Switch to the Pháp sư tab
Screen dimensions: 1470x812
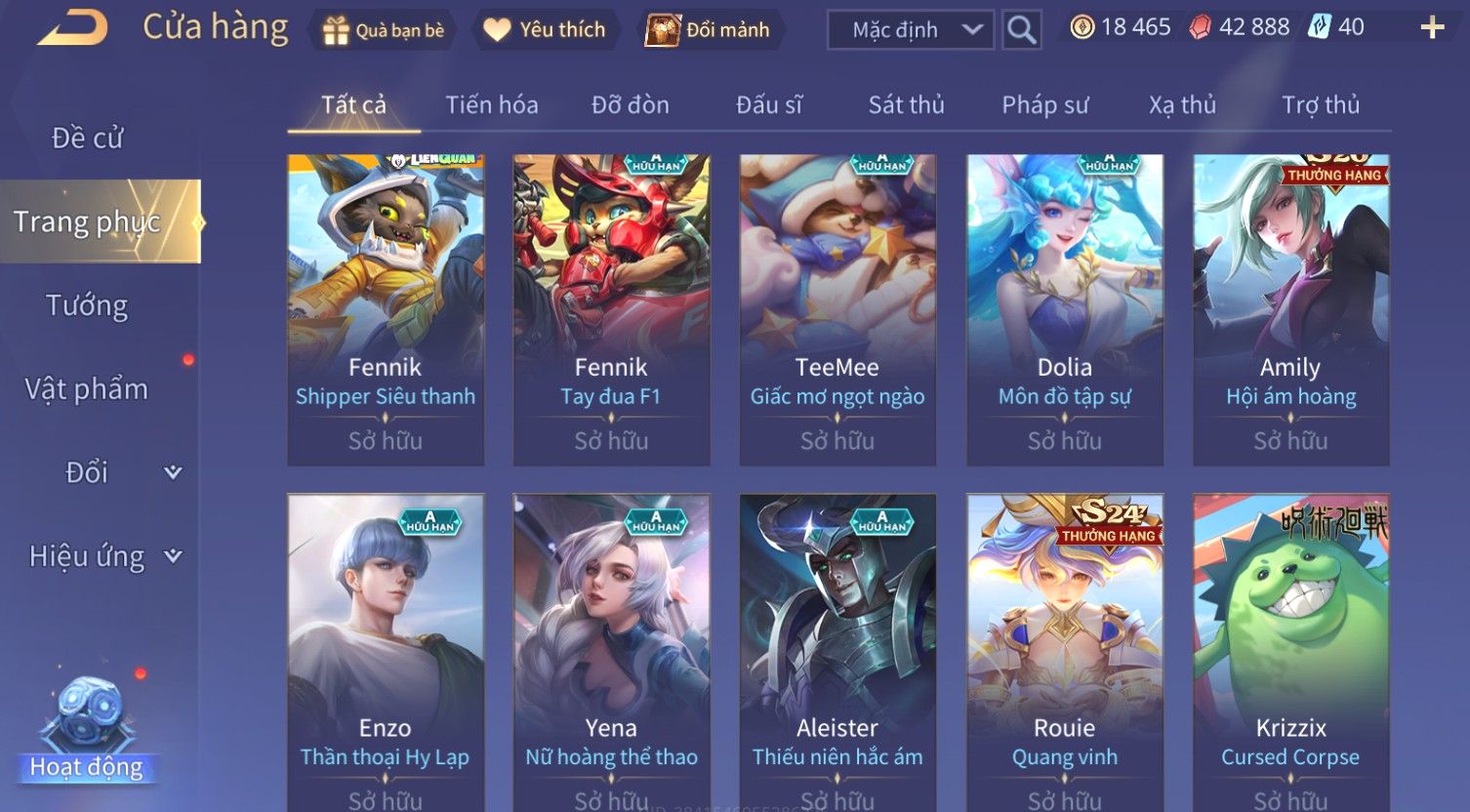coord(1044,104)
